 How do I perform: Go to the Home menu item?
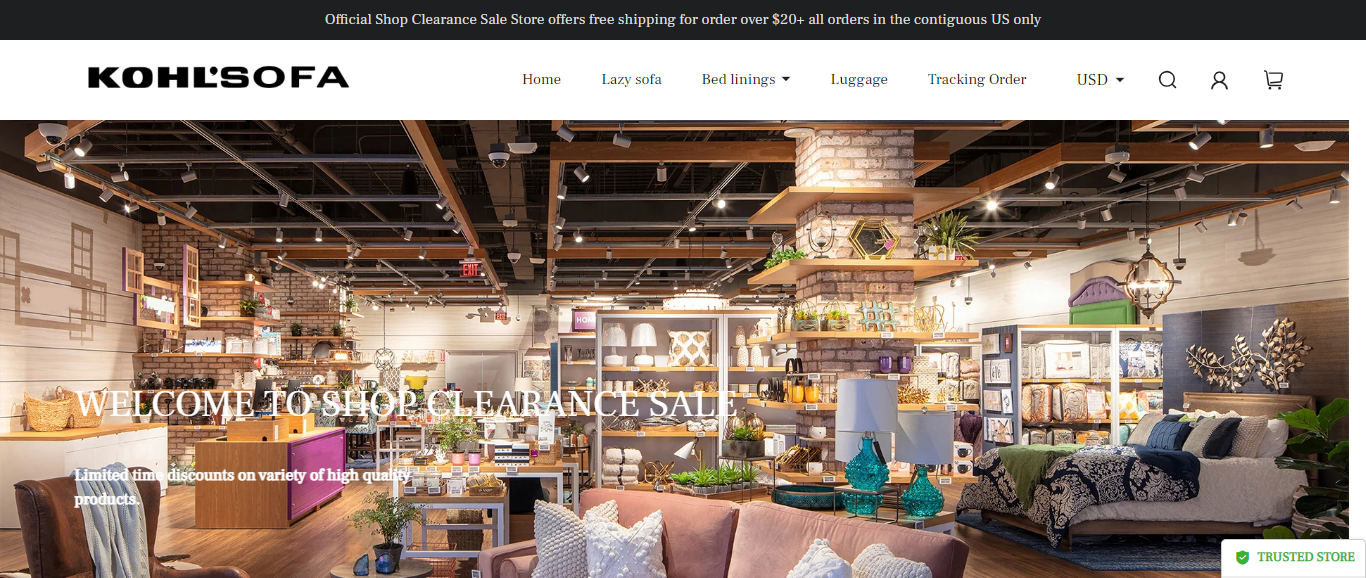tap(541, 80)
